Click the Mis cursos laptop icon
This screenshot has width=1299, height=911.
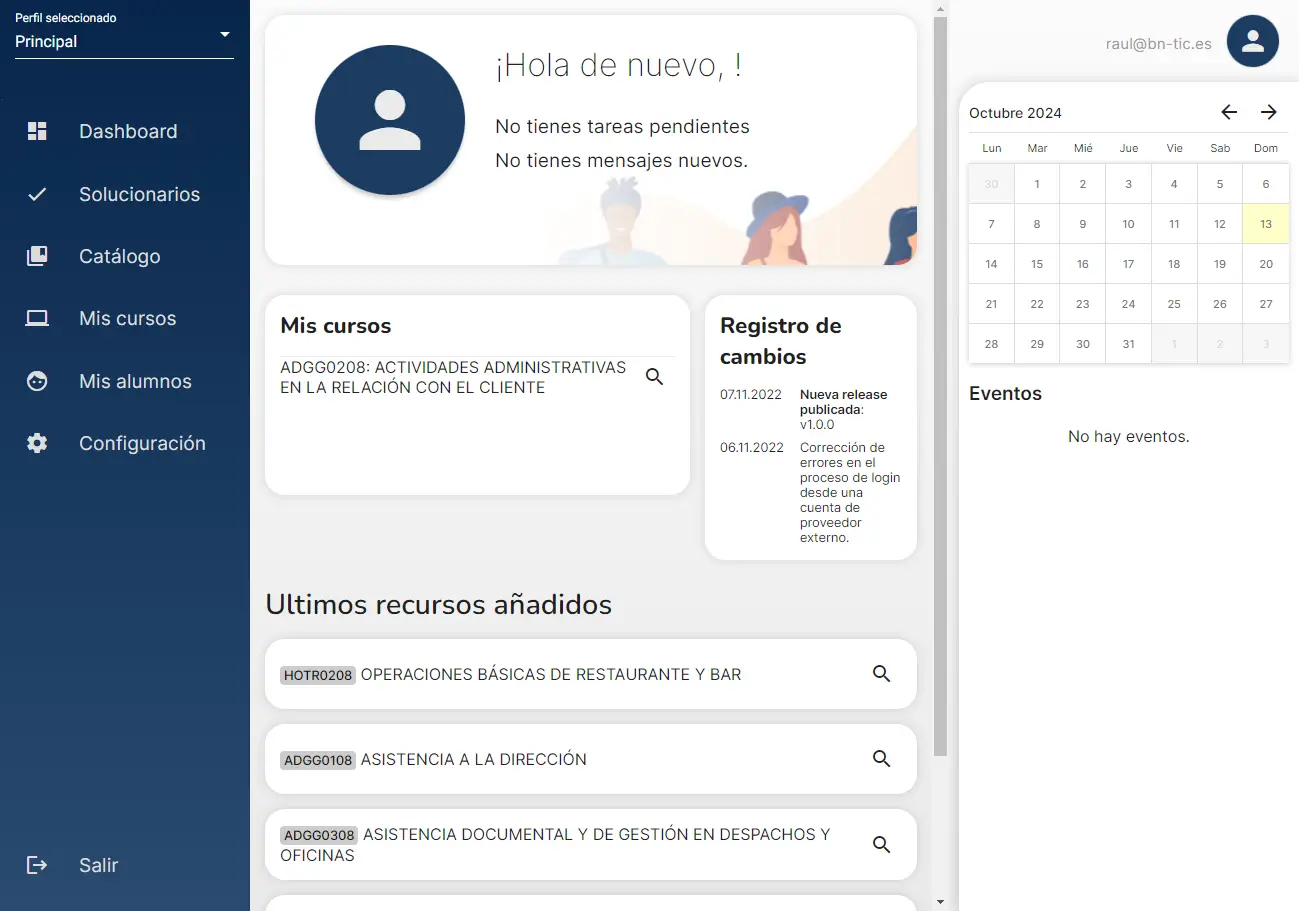click(x=37, y=319)
